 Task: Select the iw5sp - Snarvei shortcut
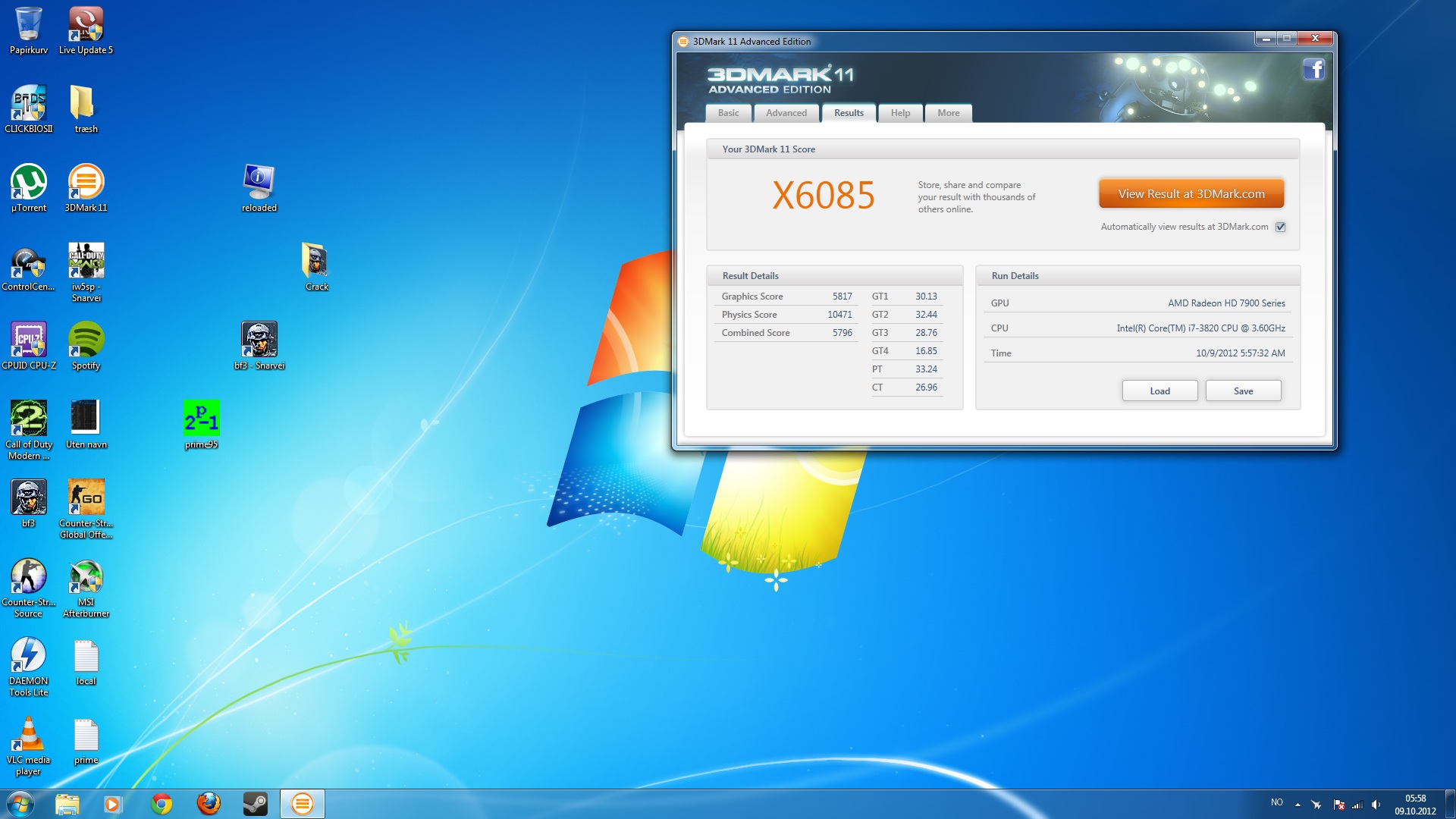[86, 271]
